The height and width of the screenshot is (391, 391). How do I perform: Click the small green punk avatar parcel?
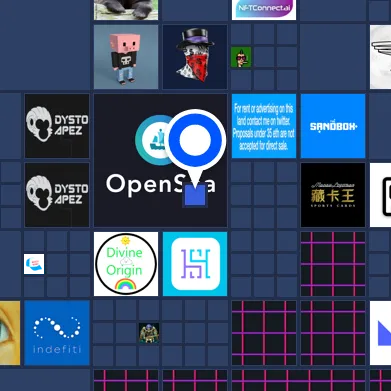(x=241, y=57)
